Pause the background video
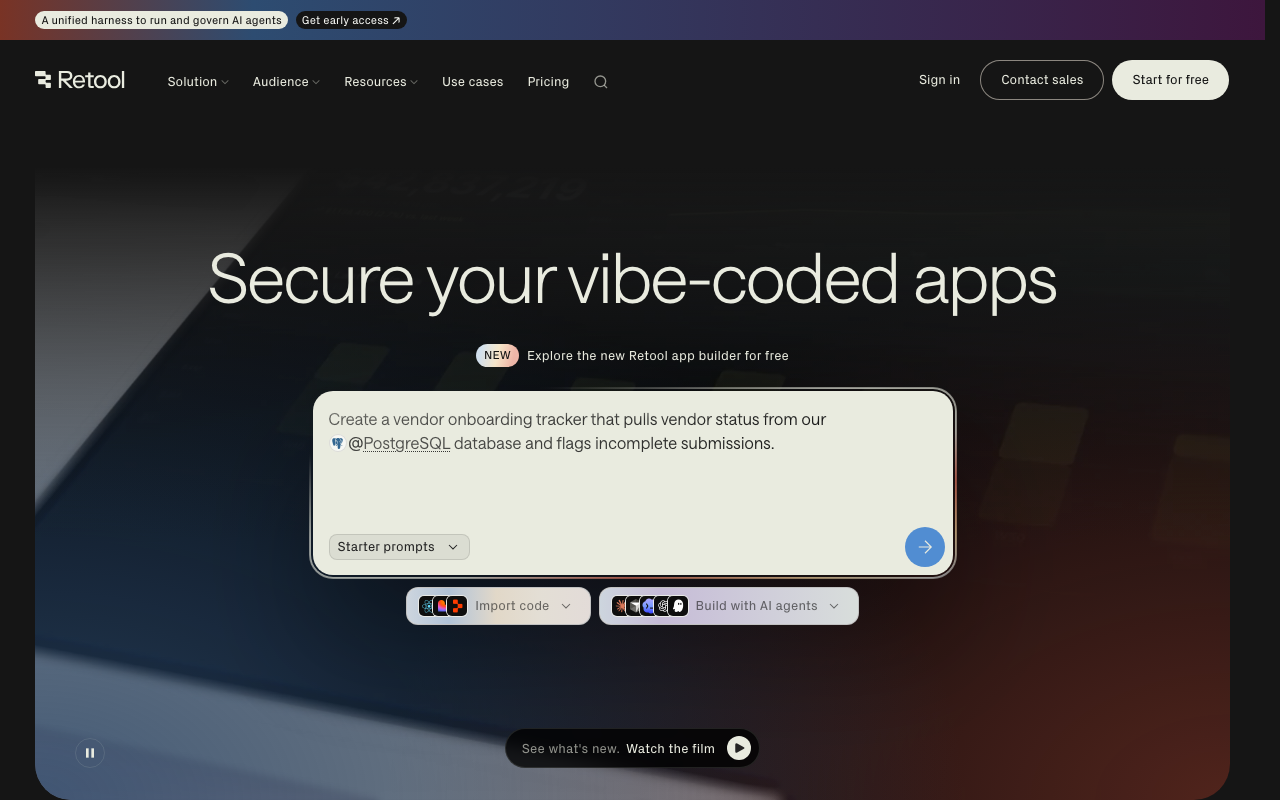The width and height of the screenshot is (1280, 800). click(x=90, y=753)
